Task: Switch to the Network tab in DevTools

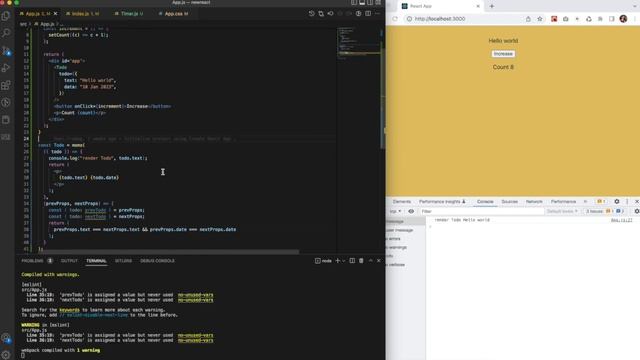Action: pyautogui.click(x=534, y=202)
